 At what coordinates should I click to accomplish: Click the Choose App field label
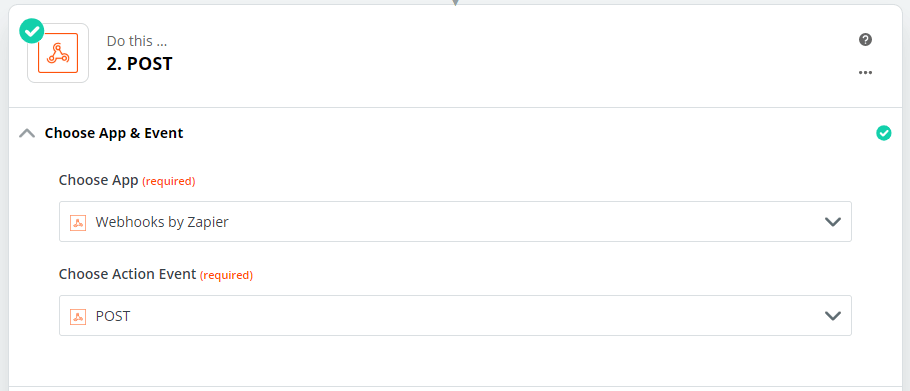point(99,180)
